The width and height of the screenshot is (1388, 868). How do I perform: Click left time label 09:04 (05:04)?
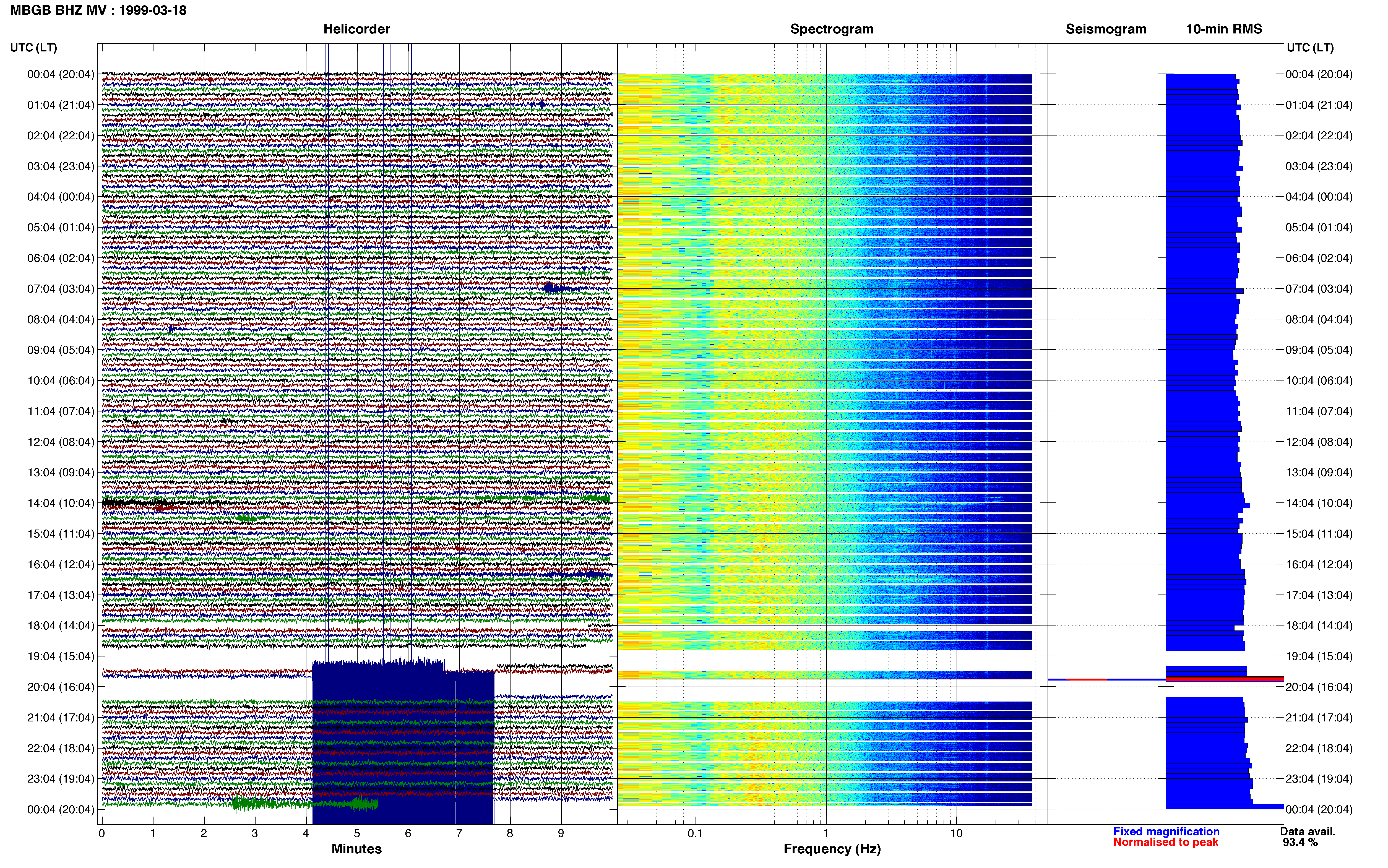click(61, 350)
